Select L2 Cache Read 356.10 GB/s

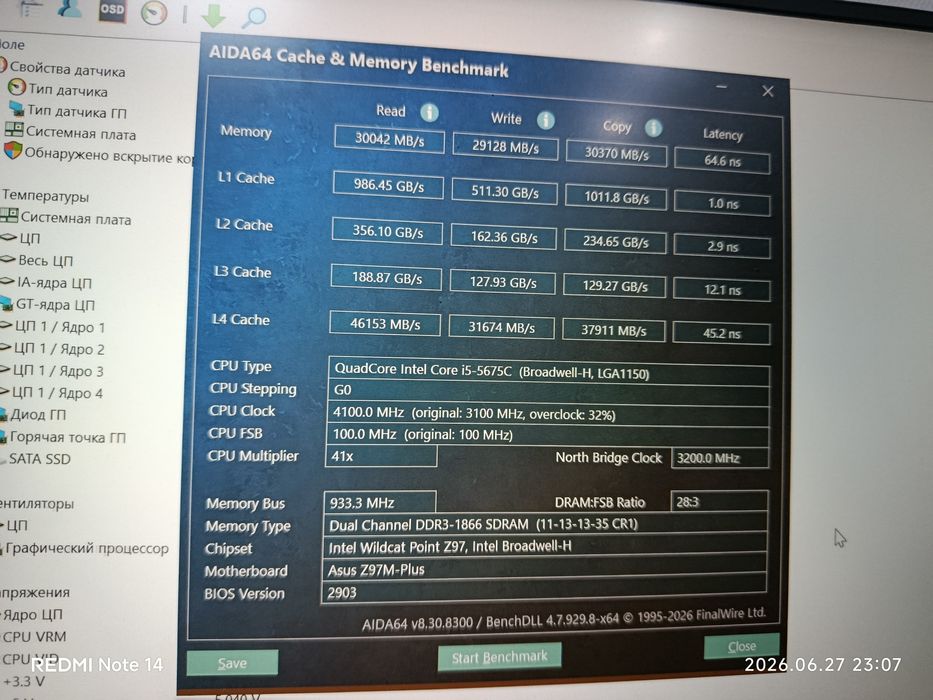(387, 231)
